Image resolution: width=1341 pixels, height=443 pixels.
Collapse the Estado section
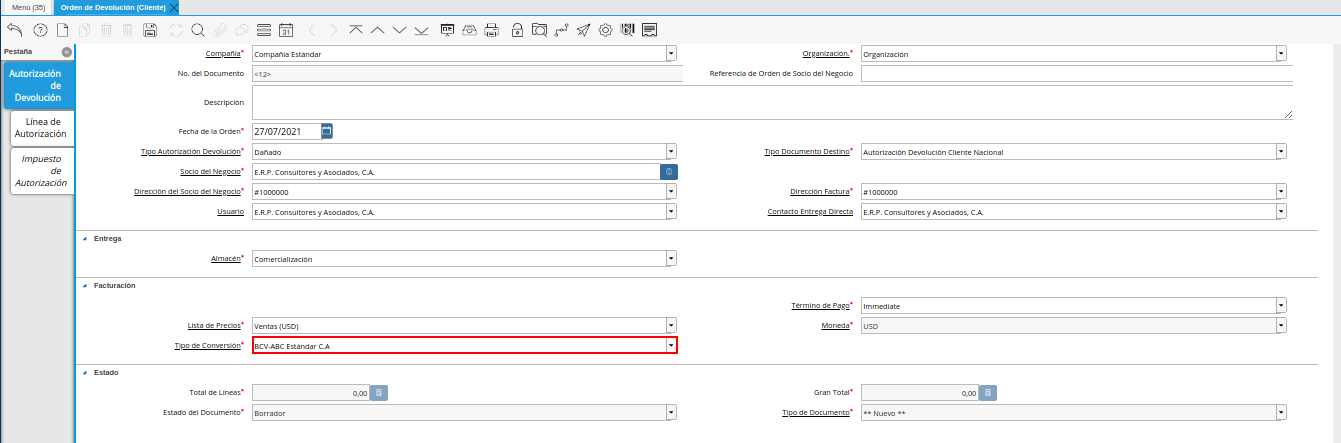pos(84,372)
